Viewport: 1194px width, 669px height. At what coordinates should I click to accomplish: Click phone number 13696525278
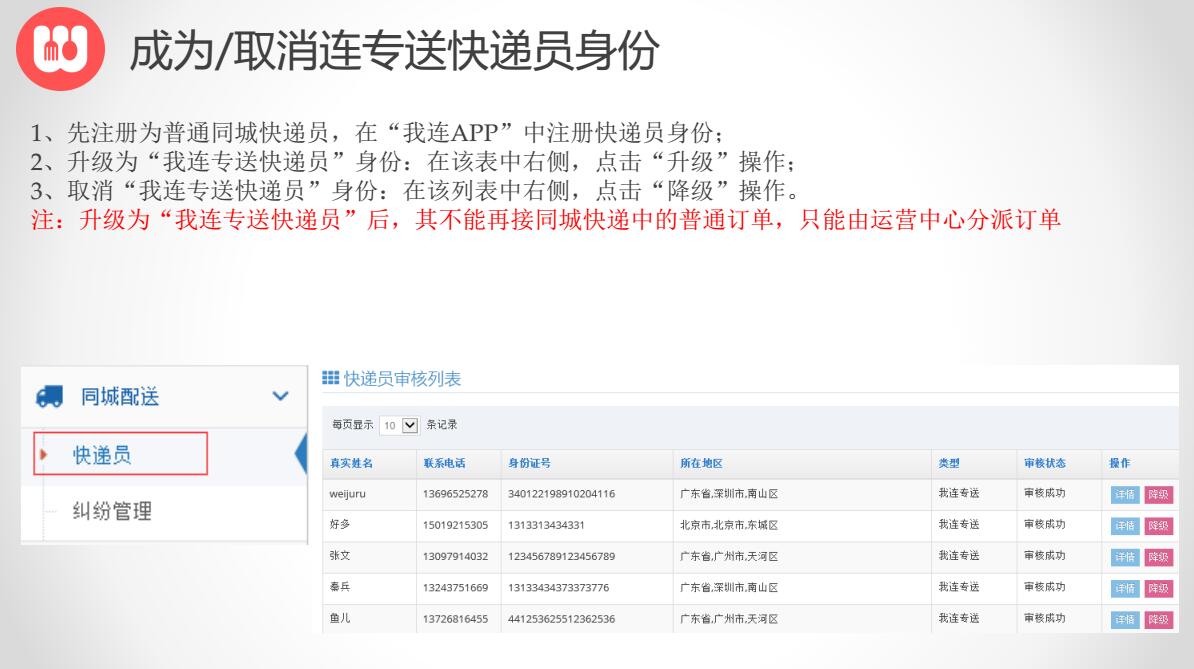[455, 494]
